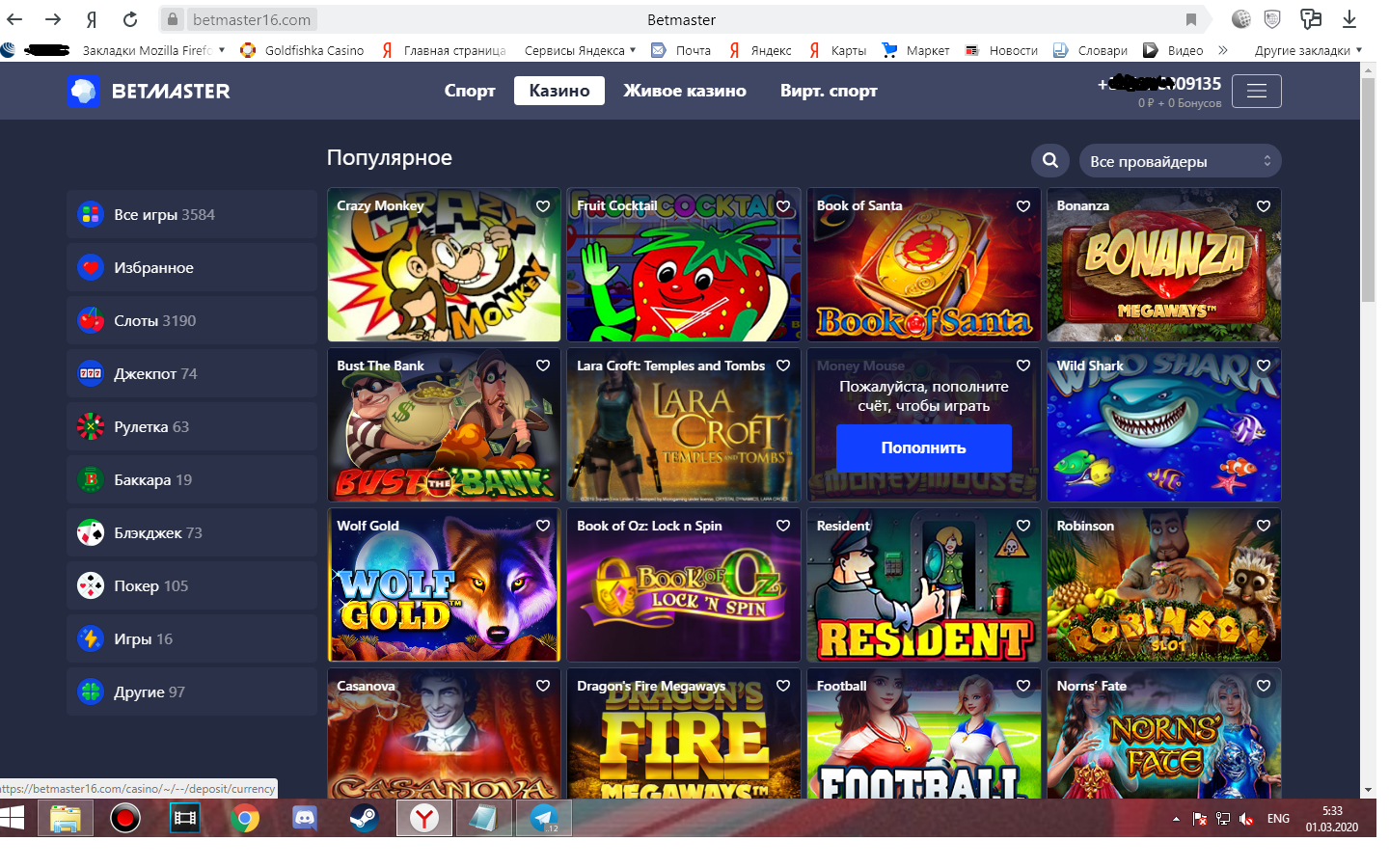Image resolution: width=1389 pixels, height=868 pixels.
Task: Click the volume speaker tray icon
Action: point(1246,819)
